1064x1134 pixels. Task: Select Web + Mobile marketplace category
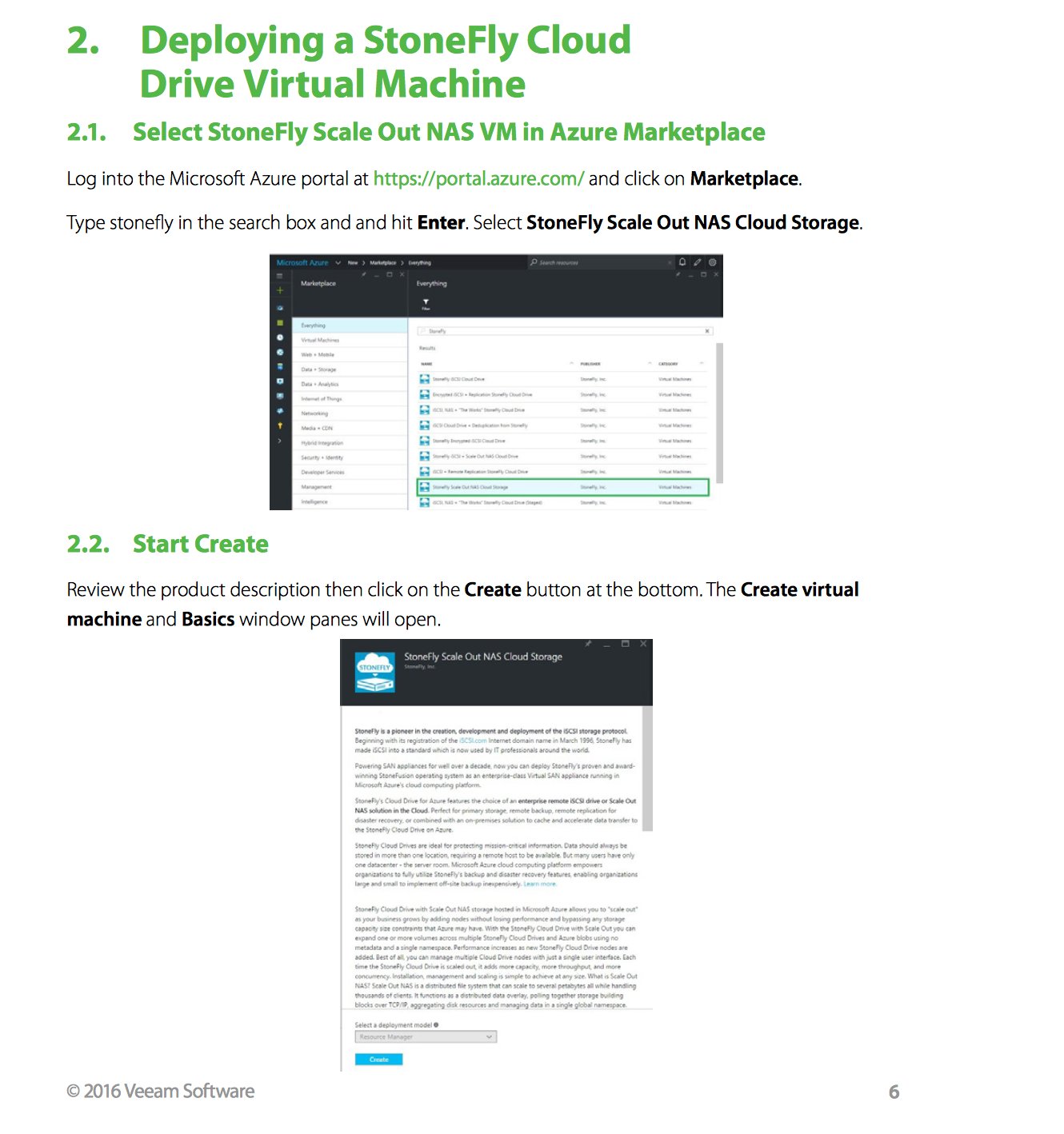pos(350,354)
